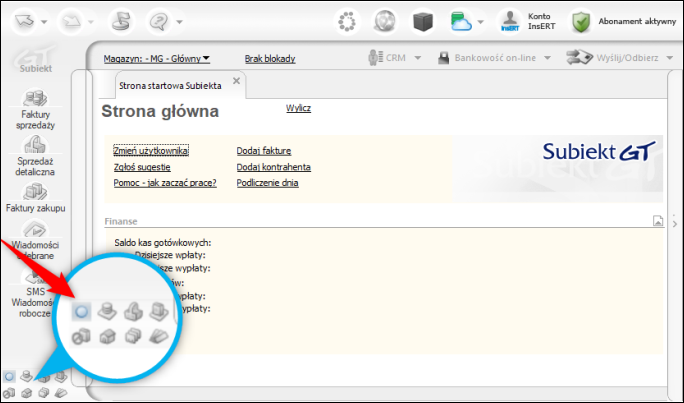Screen dimensions: 684x403
Task: Close the Strona startowa Subiekta tab
Action: point(236,81)
